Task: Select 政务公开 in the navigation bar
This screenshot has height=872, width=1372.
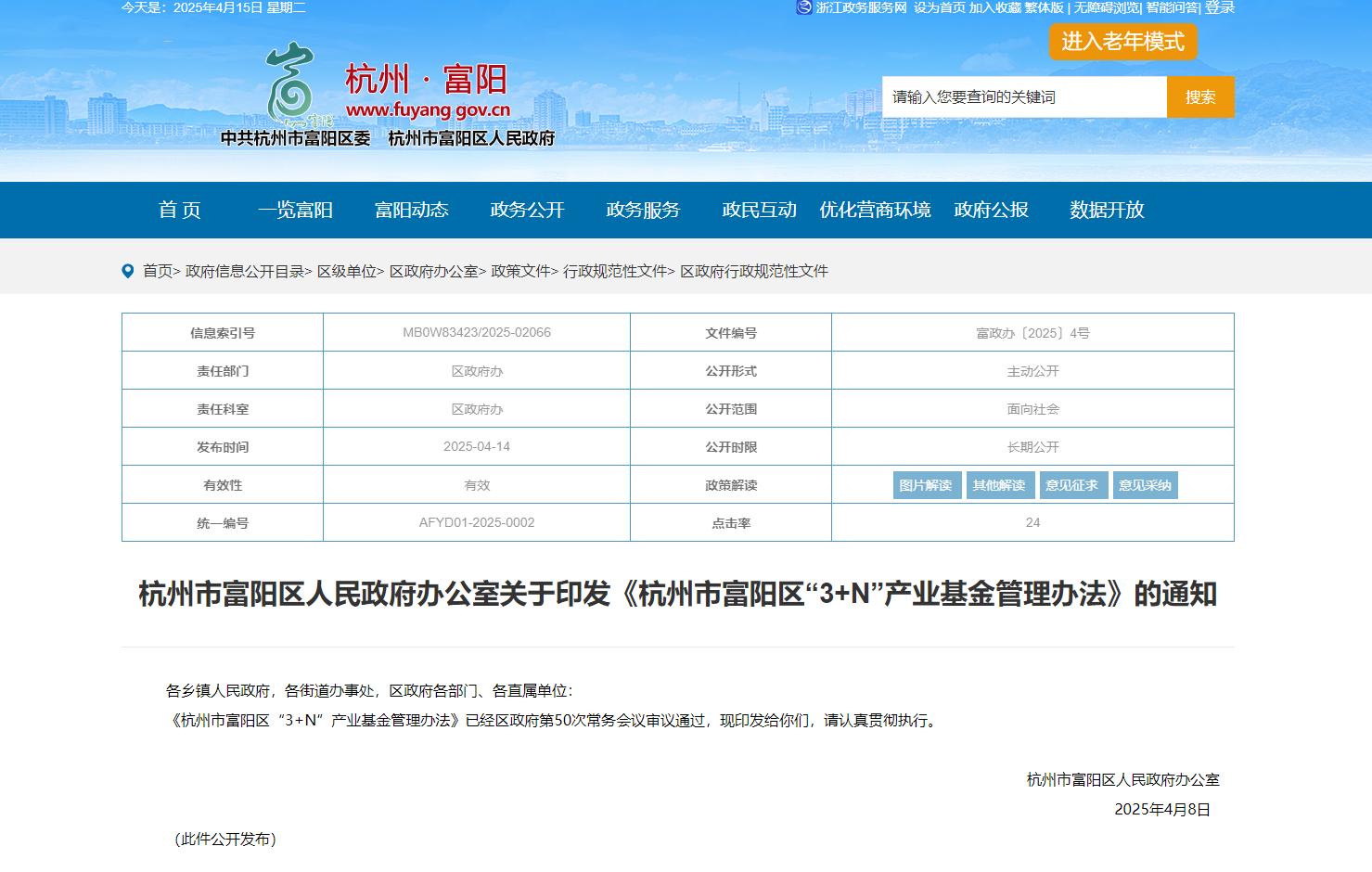Action: (527, 210)
